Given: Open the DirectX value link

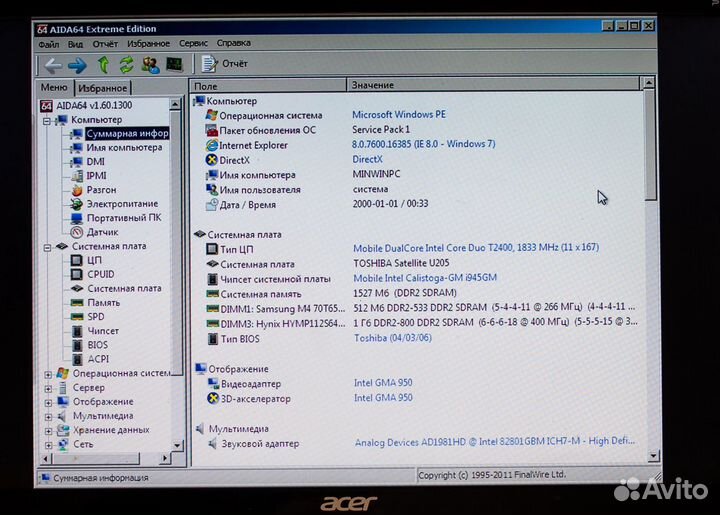Looking at the screenshot, I should (x=367, y=159).
